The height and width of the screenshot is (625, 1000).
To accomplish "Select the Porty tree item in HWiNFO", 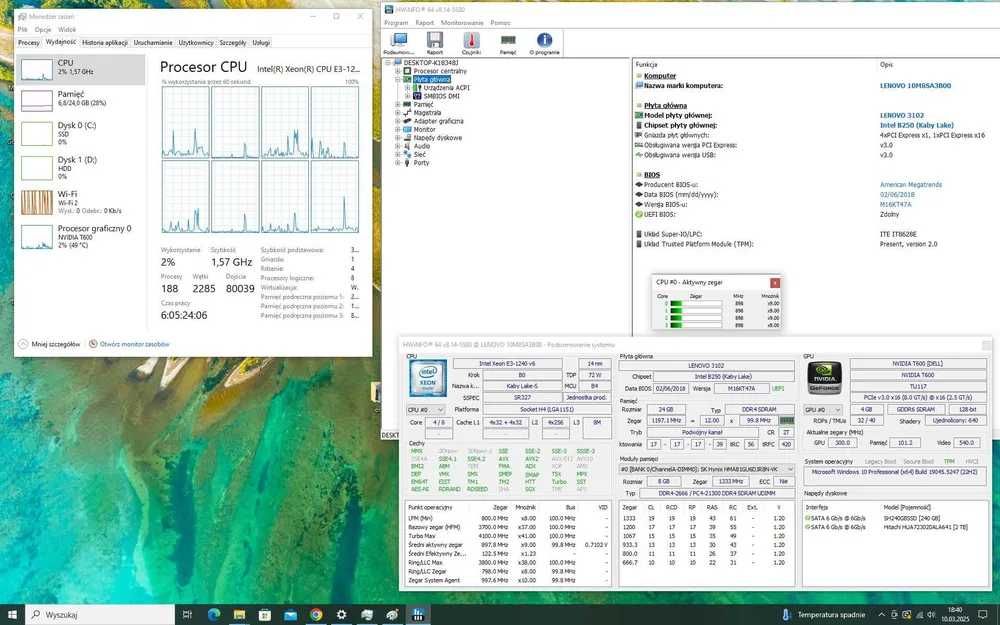I will coord(421,162).
